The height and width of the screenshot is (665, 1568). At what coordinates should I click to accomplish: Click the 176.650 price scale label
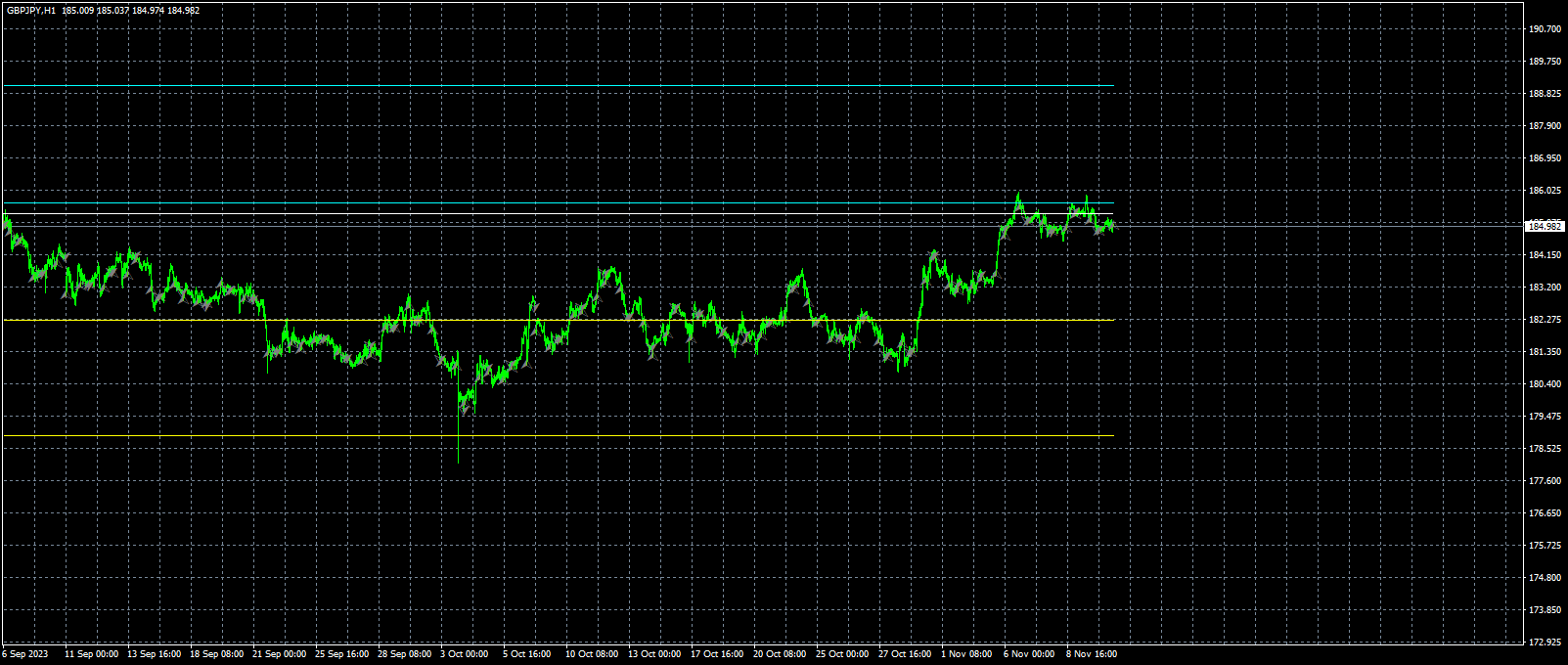coord(1545,513)
